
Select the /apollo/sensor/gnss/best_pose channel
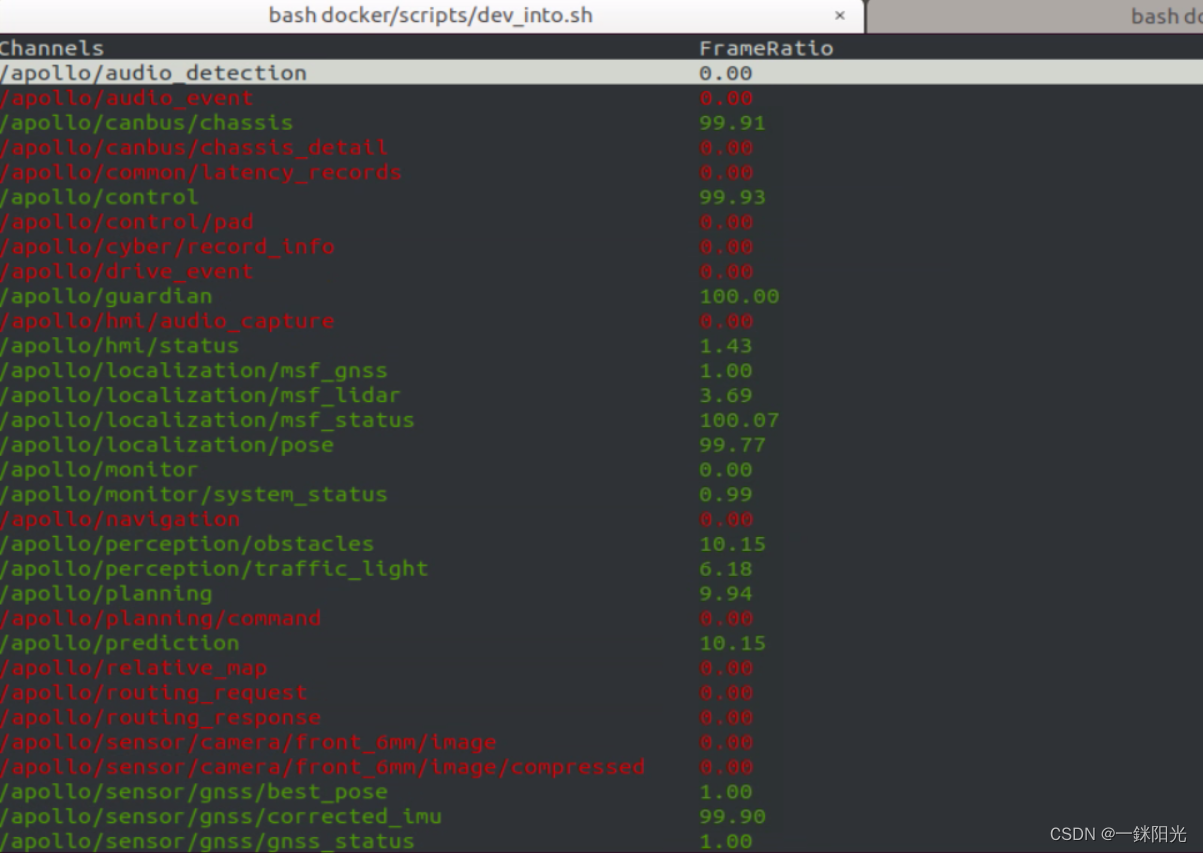[194, 792]
